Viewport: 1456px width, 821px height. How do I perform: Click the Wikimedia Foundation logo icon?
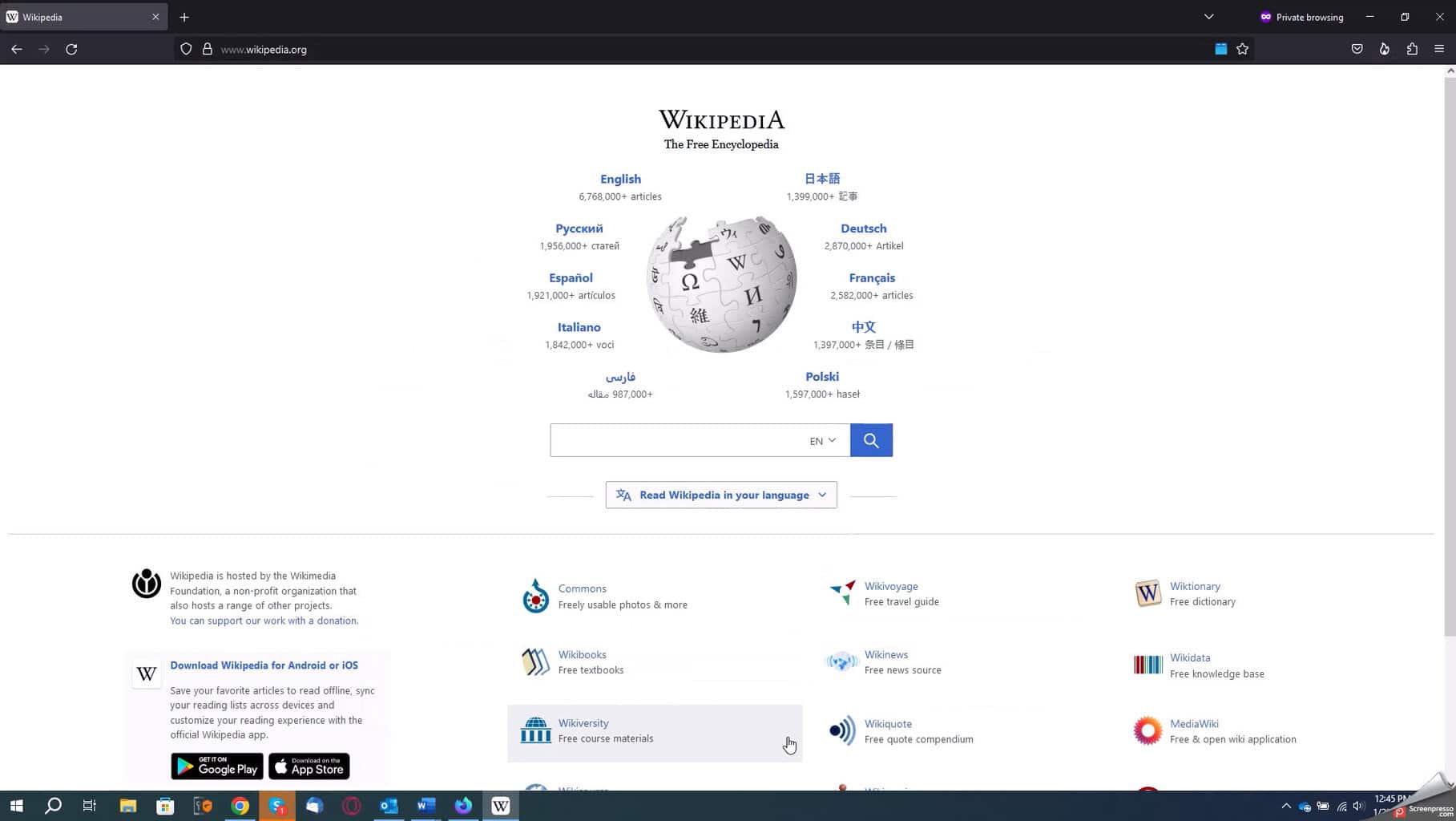click(x=147, y=584)
